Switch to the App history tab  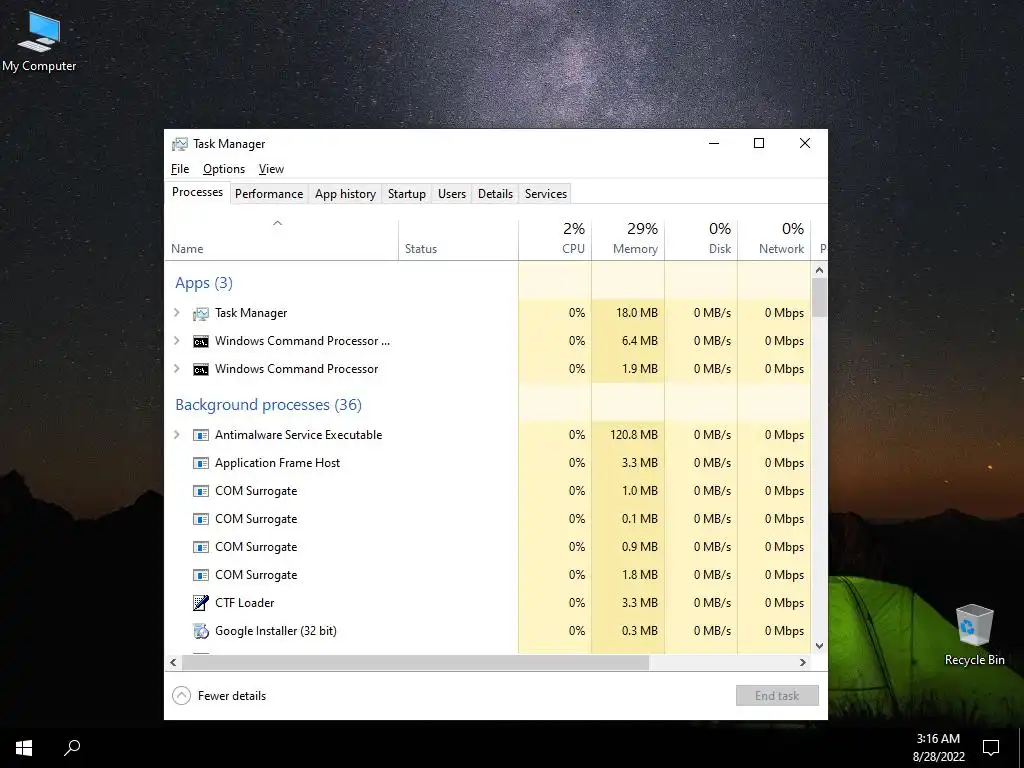tap(345, 194)
